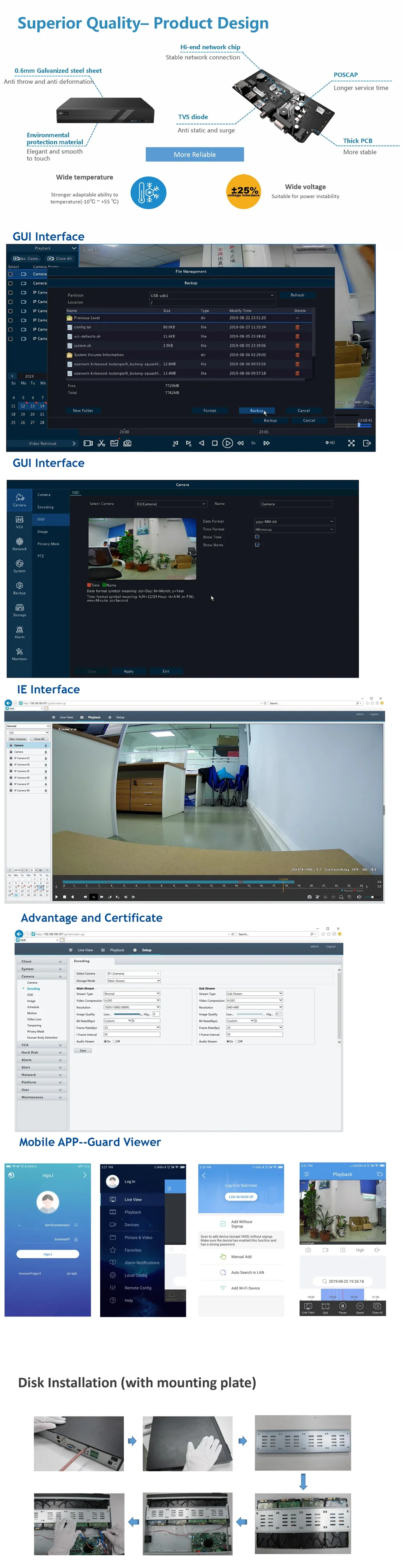This screenshot has width=403, height=1568.
Task: Open the Maintain tools icon in the sidebar
Action: (19, 651)
